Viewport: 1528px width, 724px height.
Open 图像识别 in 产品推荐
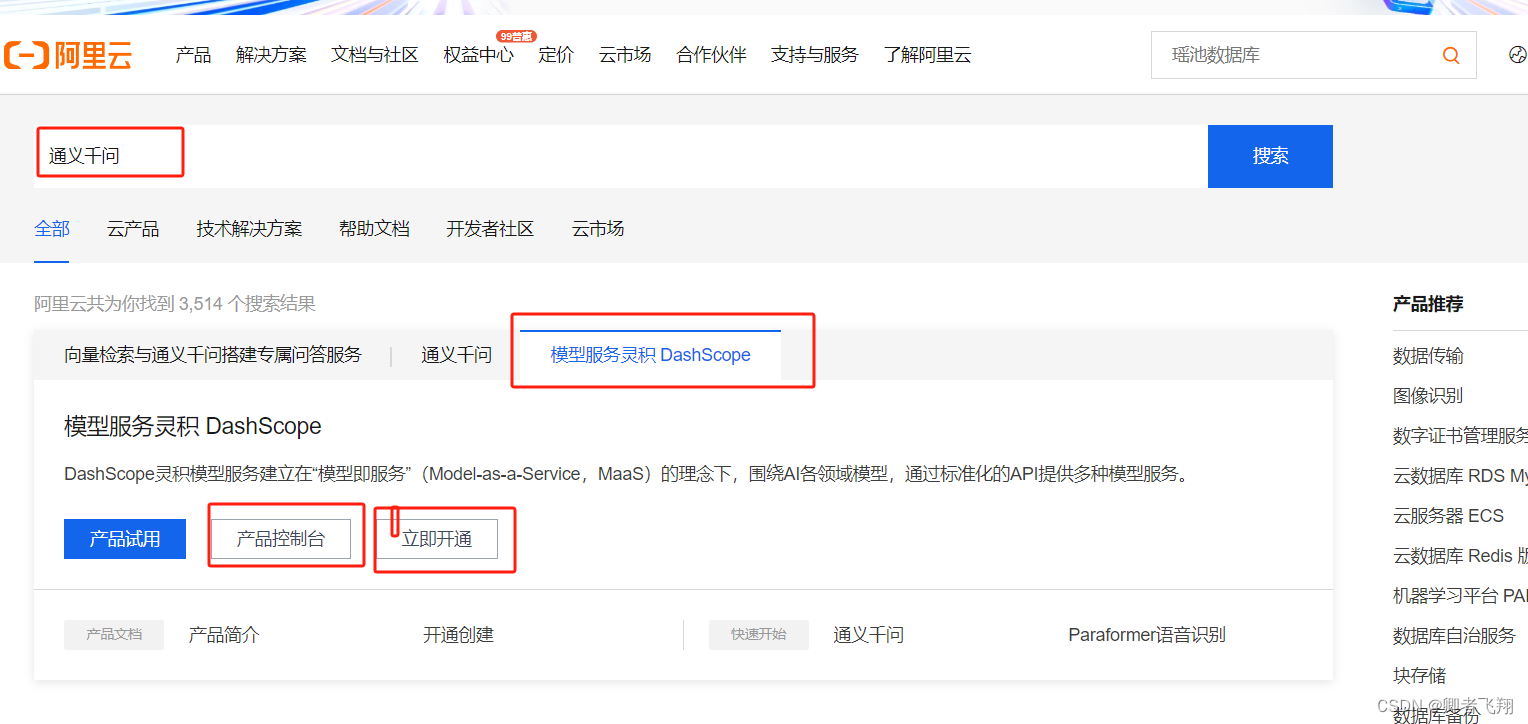[x=1428, y=396]
